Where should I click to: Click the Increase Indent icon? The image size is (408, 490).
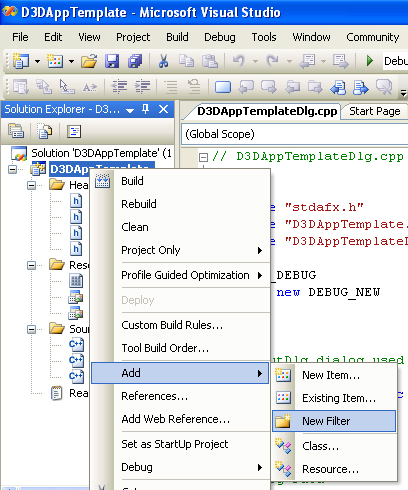(142, 87)
